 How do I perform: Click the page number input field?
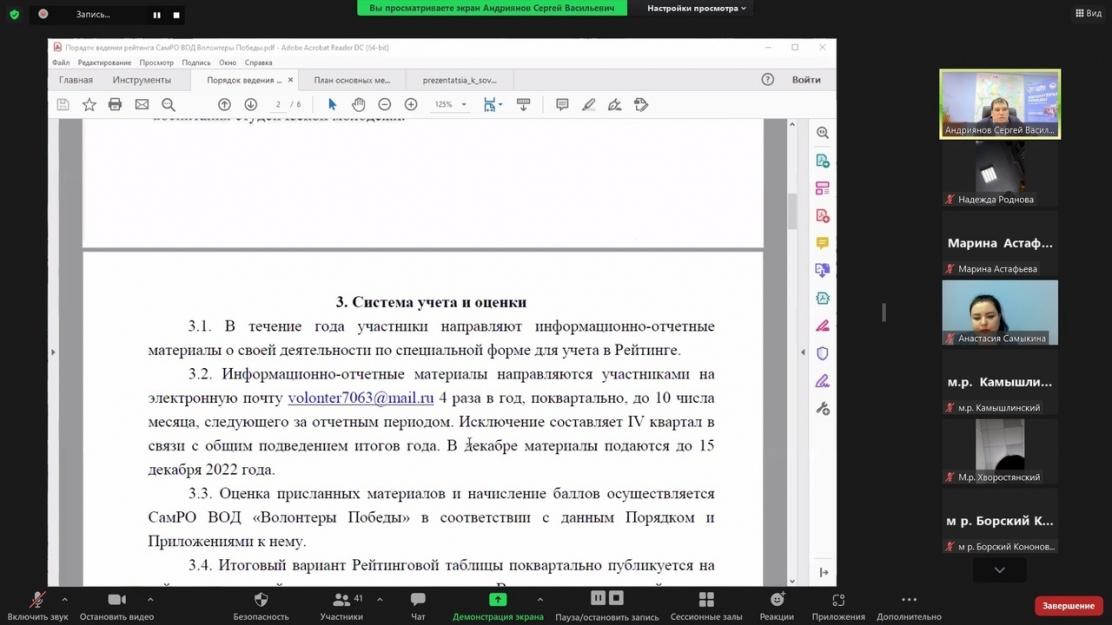pos(278,105)
